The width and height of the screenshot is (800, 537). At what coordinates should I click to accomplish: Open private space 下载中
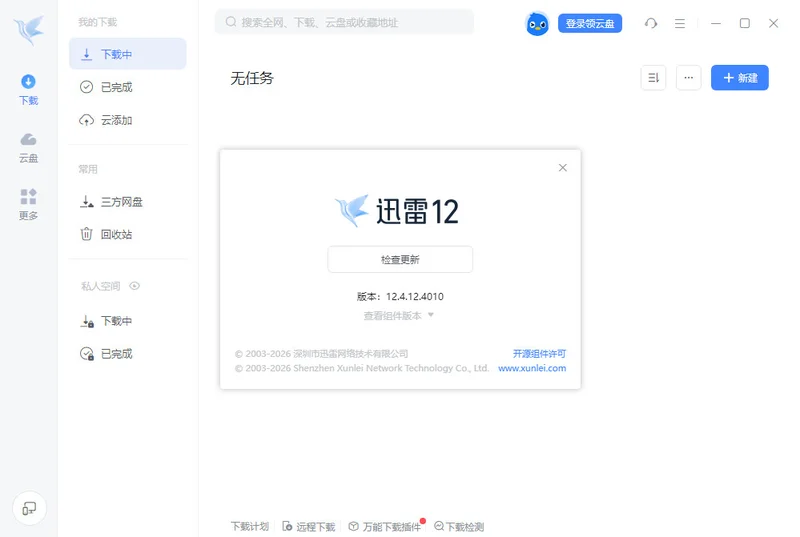[x=128, y=321]
